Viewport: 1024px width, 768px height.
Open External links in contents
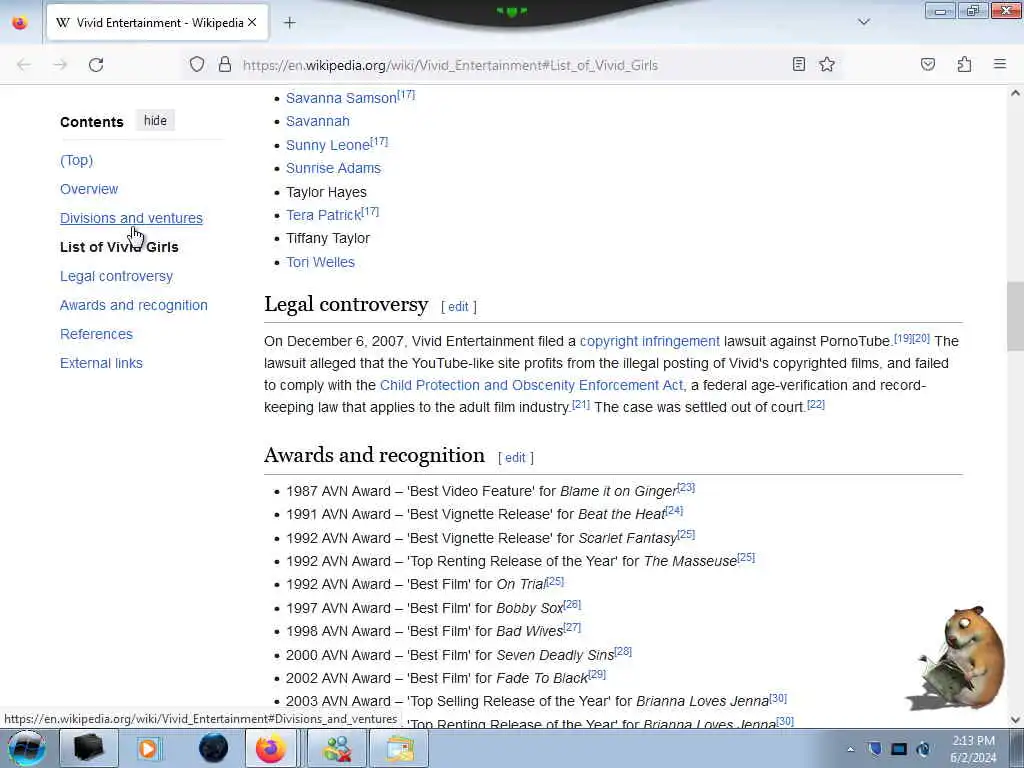coord(101,363)
